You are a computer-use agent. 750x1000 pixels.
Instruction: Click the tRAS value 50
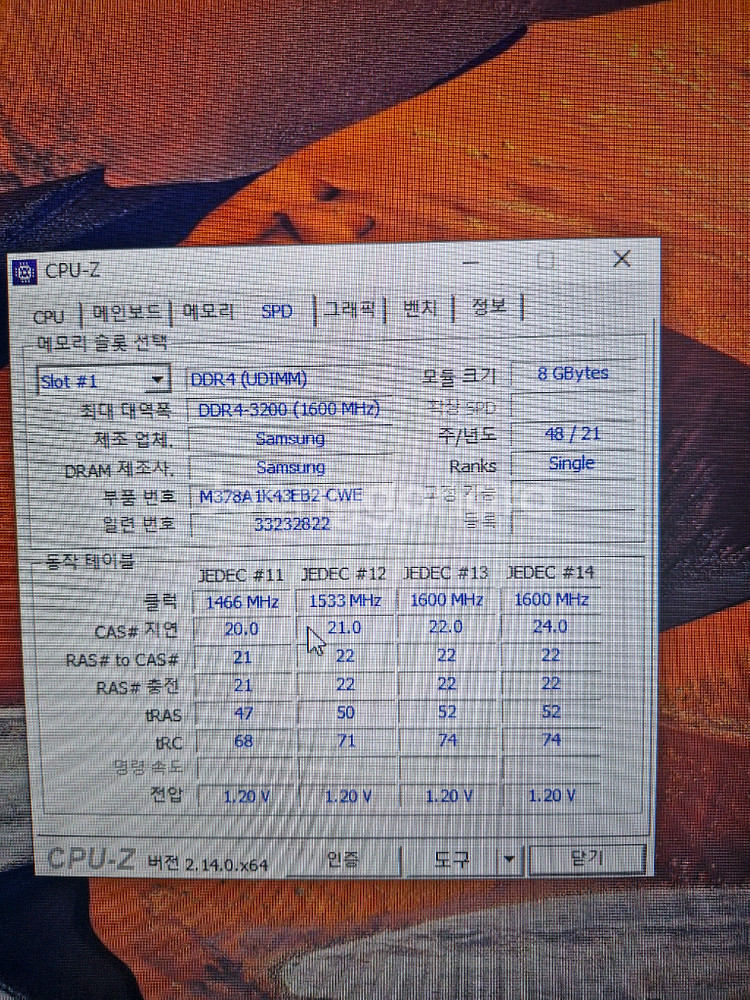(x=346, y=712)
